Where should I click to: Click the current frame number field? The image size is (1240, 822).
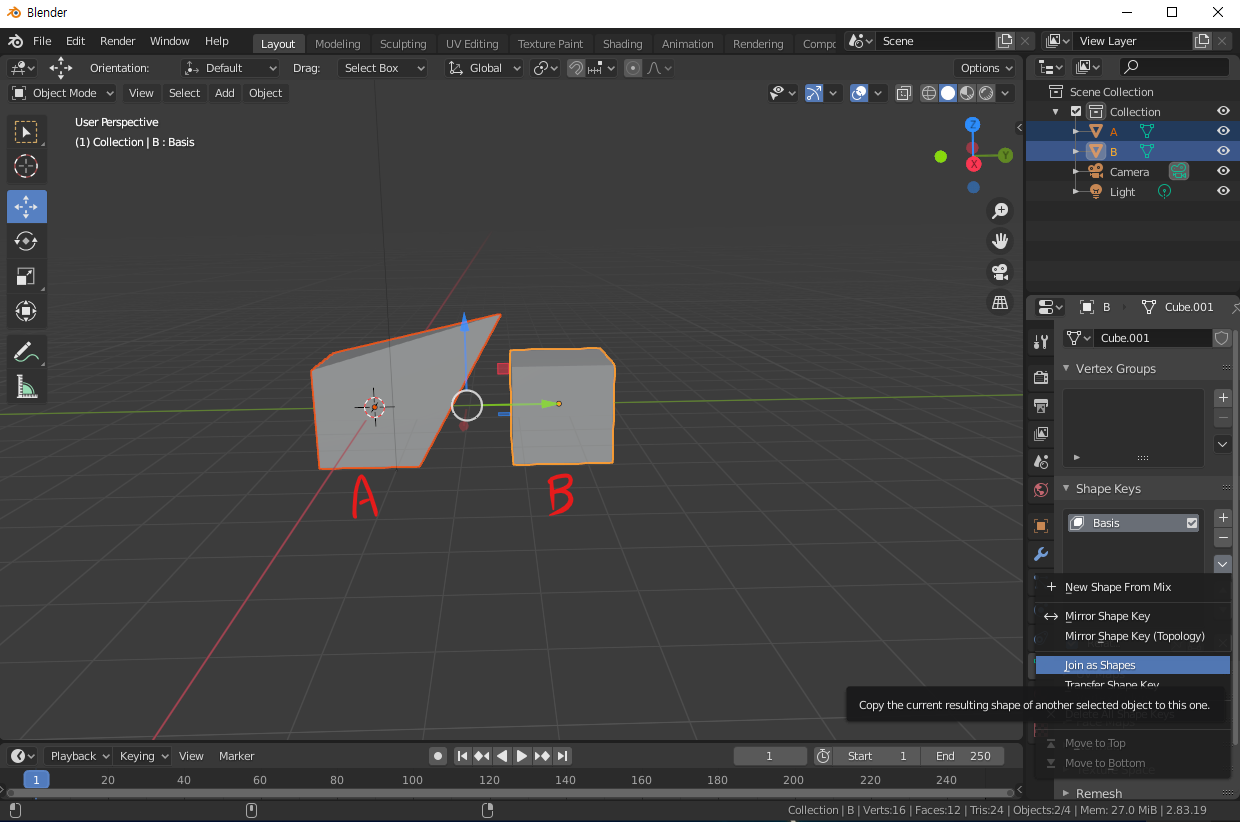[x=770, y=756]
